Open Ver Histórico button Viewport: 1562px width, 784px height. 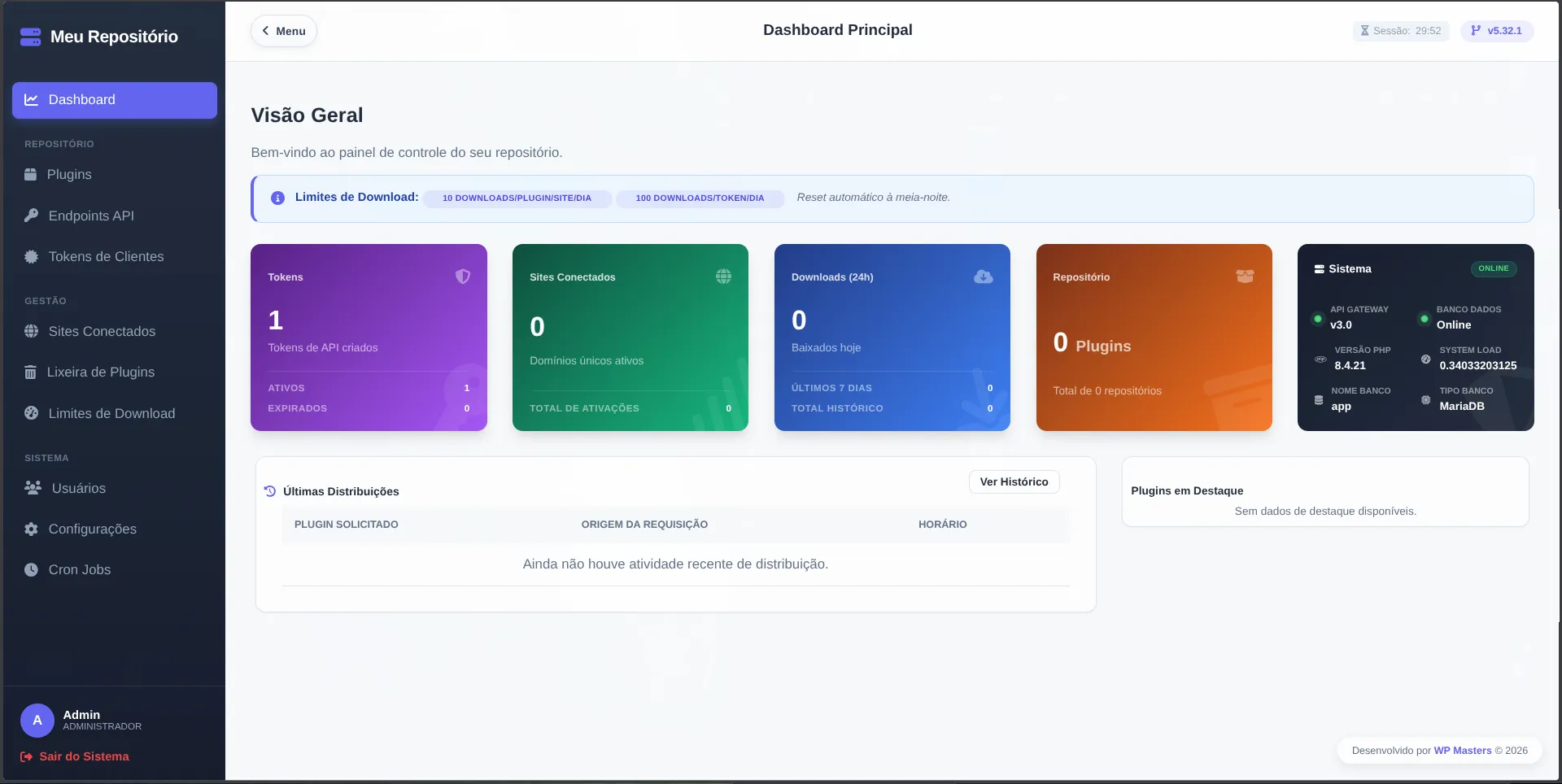(1014, 482)
